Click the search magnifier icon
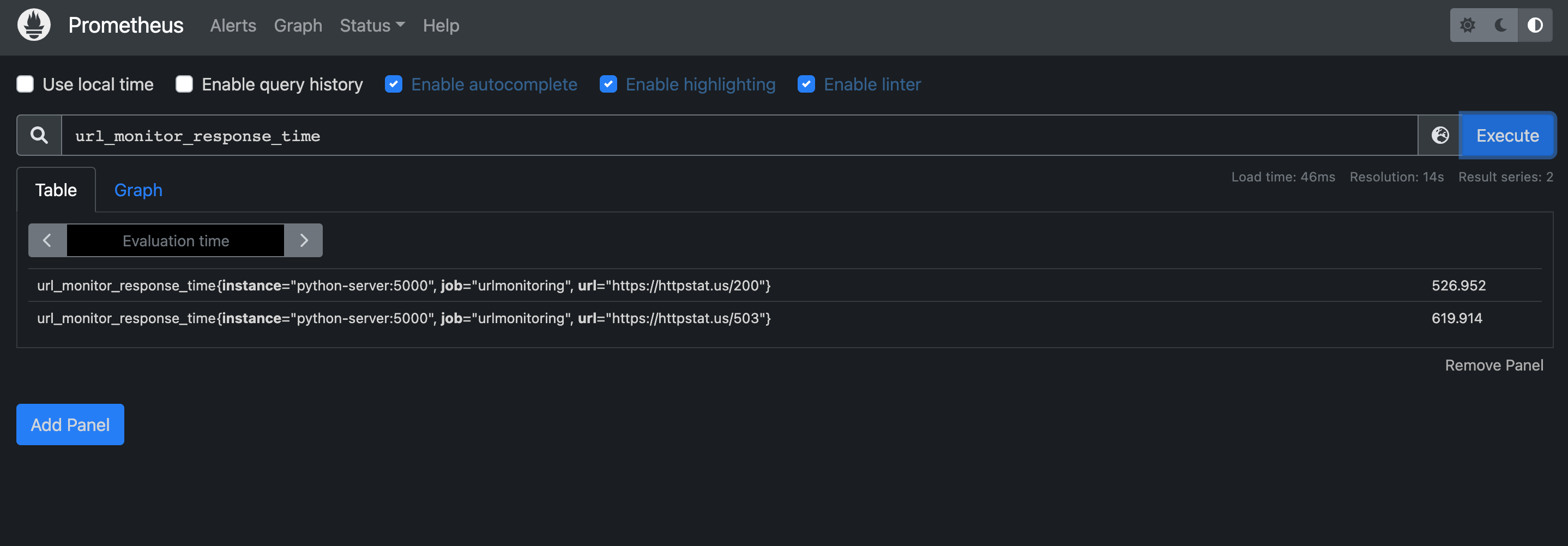Screen dimensions: 1568x546 point(39,135)
